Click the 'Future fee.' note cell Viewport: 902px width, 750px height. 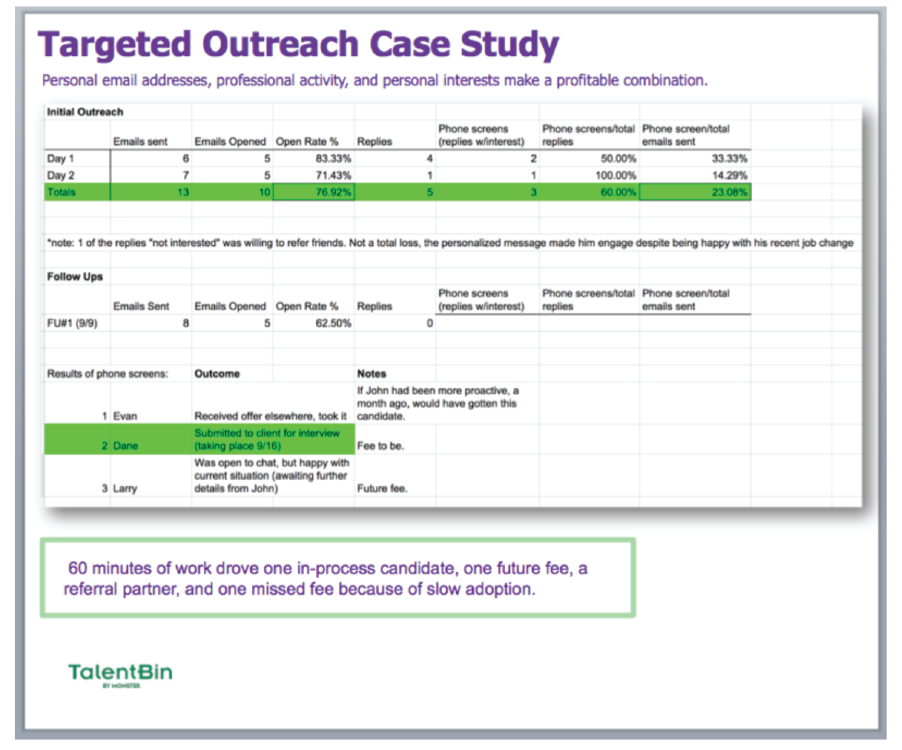pos(382,489)
